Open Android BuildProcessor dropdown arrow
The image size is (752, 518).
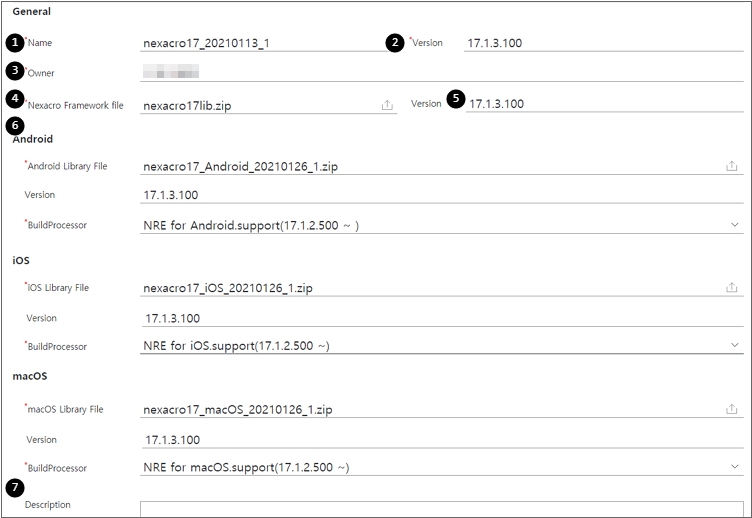click(x=734, y=224)
